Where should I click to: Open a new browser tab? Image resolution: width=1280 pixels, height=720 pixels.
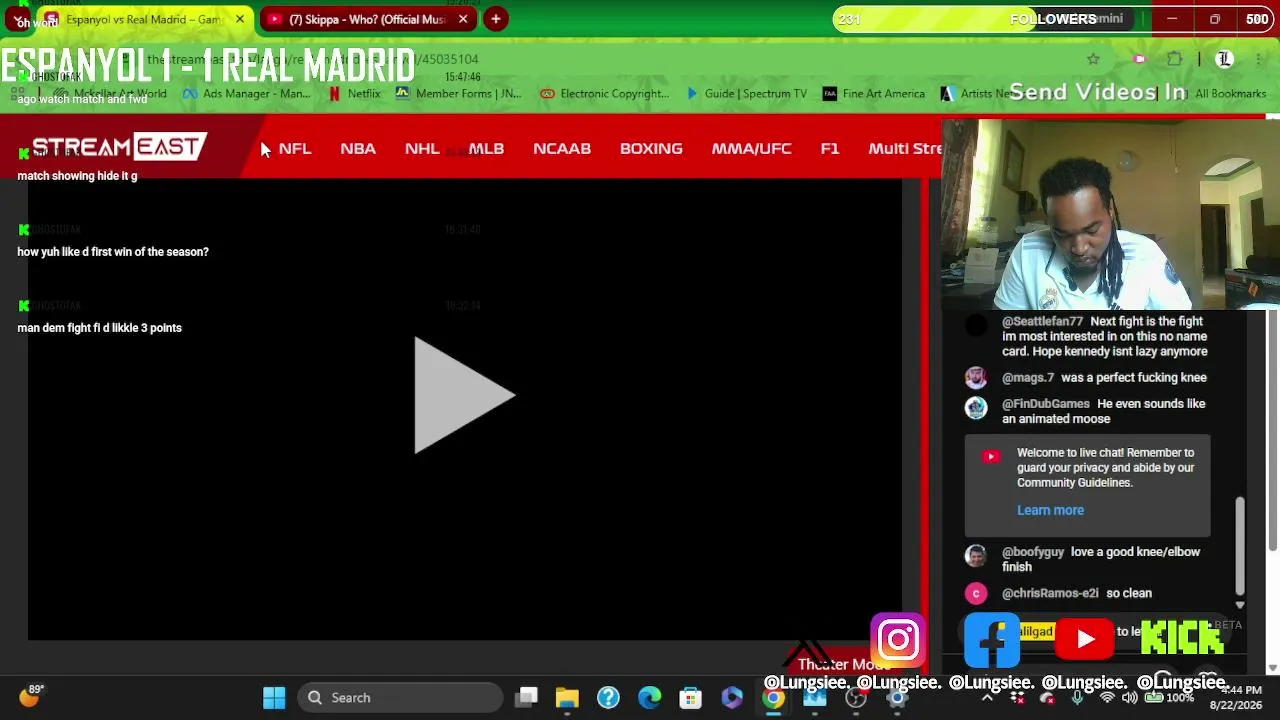(495, 19)
